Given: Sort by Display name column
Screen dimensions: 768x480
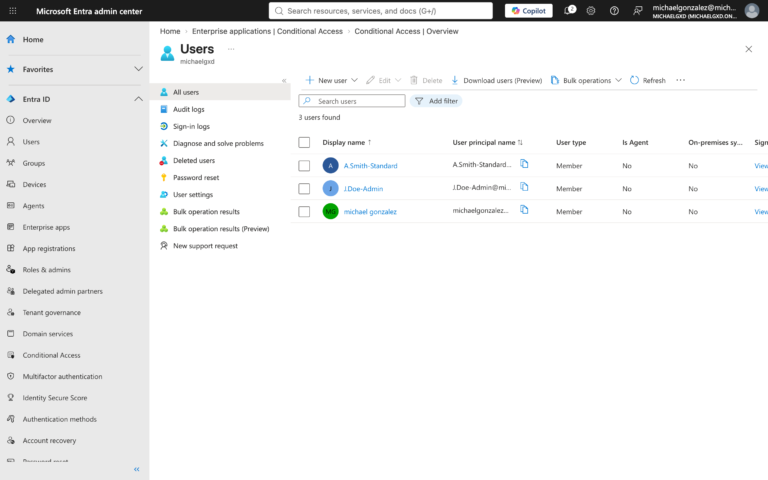Looking at the screenshot, I should (347, 143).
